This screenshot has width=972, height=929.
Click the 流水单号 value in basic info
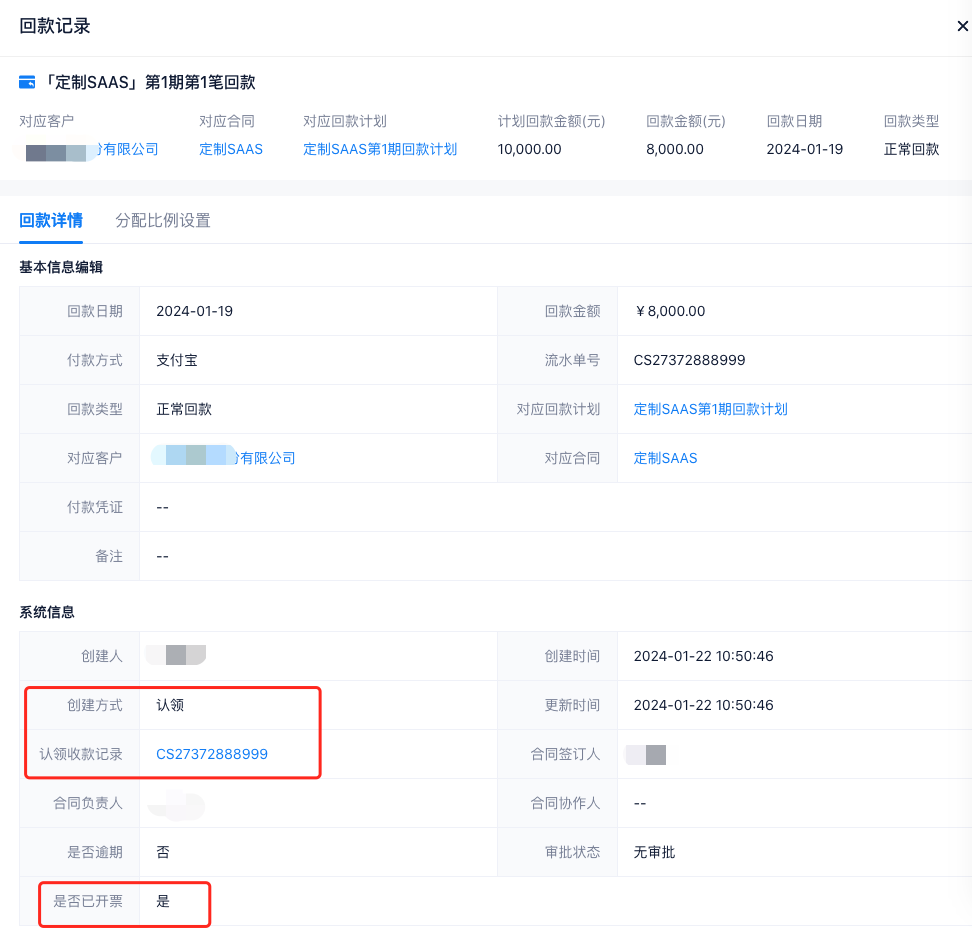pyautogui.click(x=689, y=361)
